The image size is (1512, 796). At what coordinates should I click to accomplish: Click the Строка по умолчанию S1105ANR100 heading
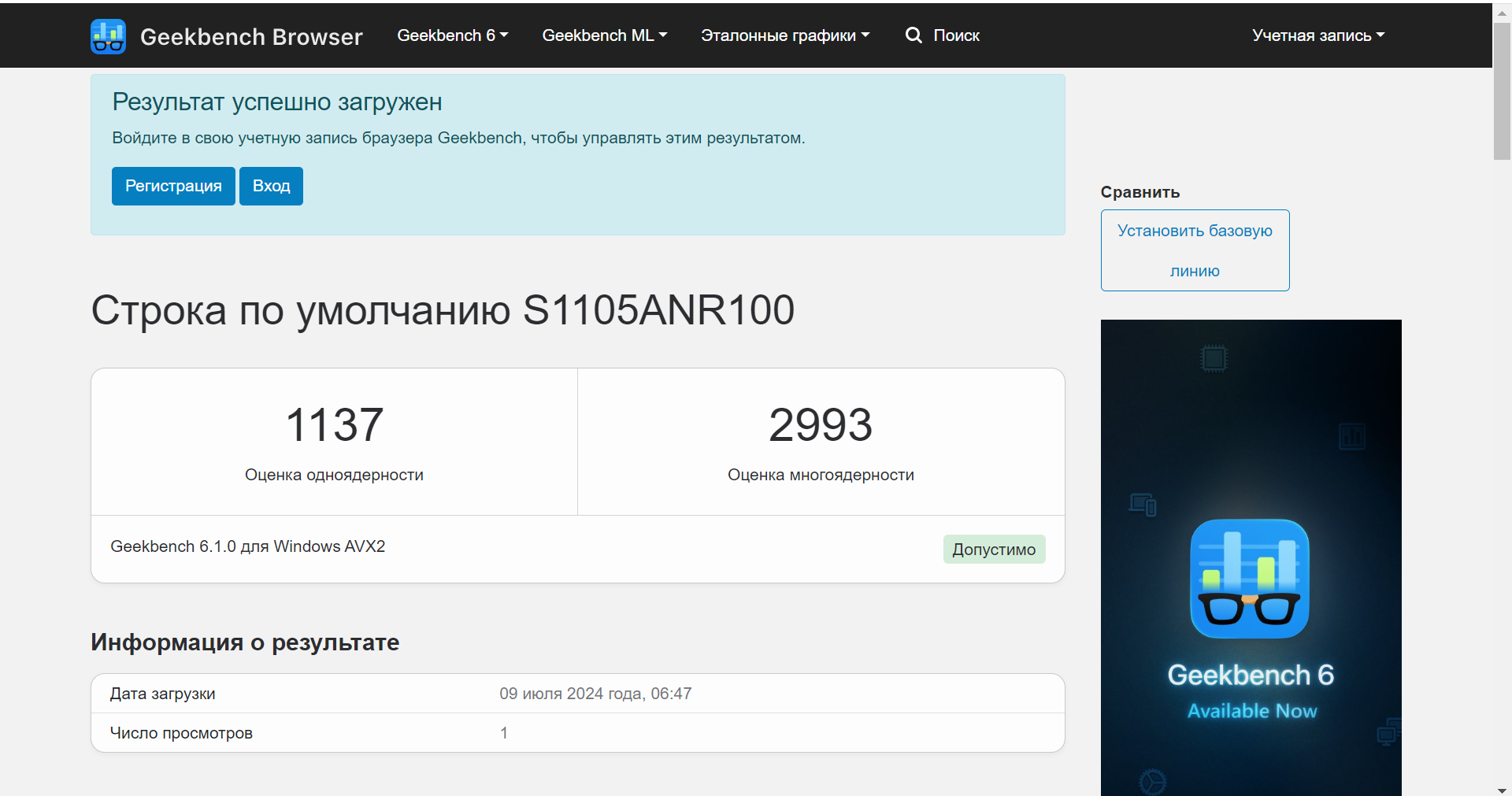point(443,310)
